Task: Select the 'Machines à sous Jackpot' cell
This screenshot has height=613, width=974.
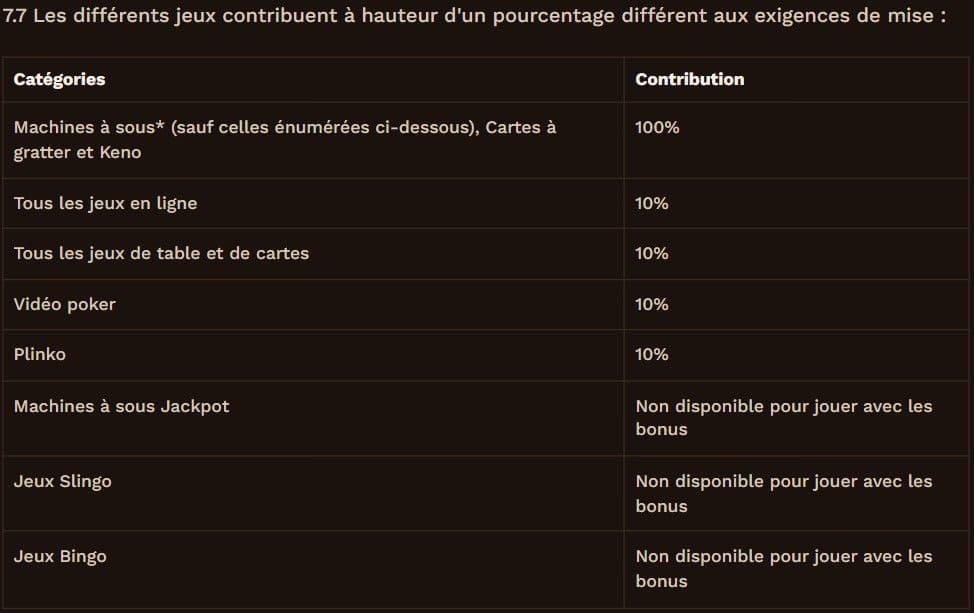Action: pyautogui.click(x=121, y=406)
